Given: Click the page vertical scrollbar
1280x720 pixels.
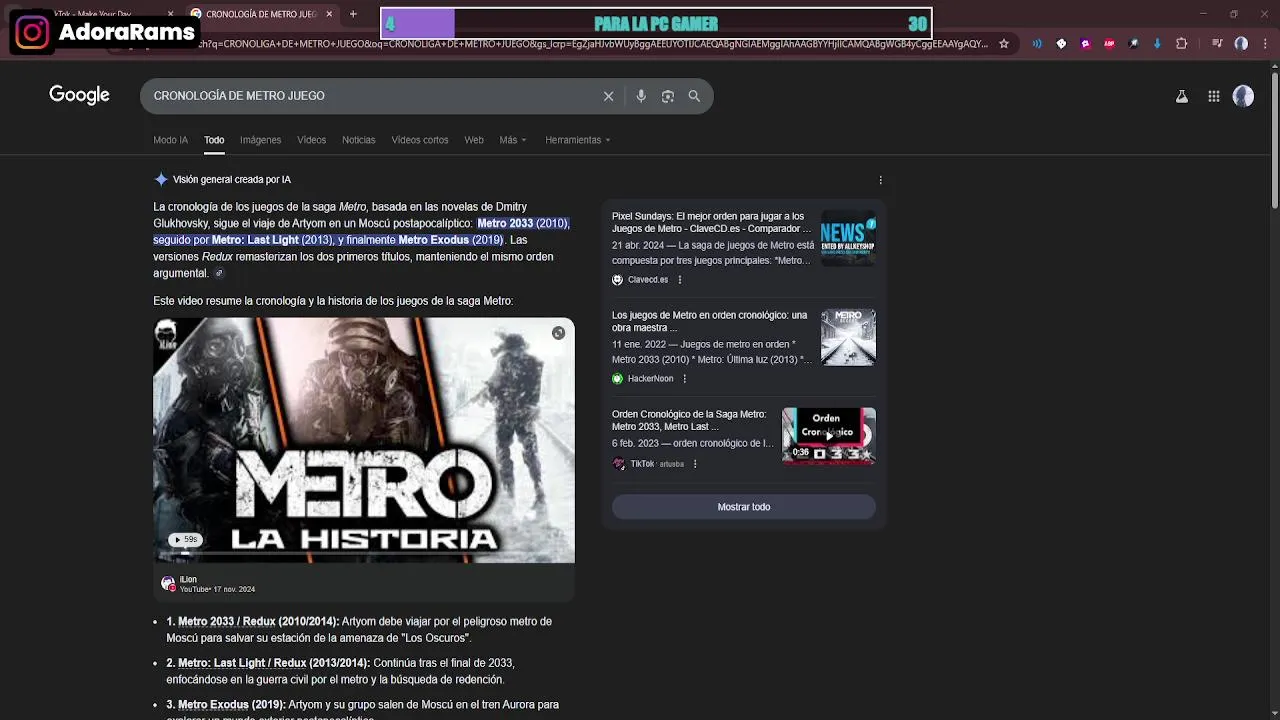Looking at the screenshot, I should tap(1275, 140).
